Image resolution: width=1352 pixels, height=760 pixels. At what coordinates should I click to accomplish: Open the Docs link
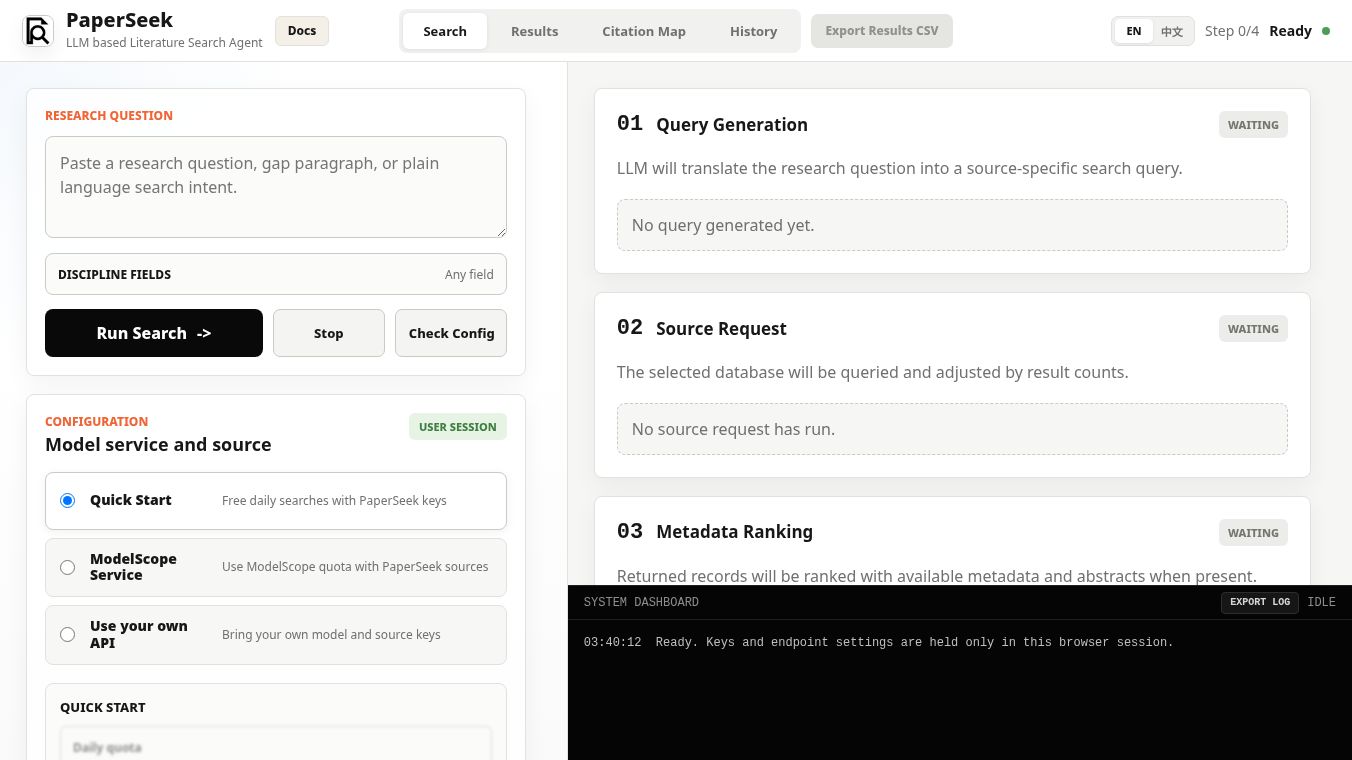click(x=302, y=31)
